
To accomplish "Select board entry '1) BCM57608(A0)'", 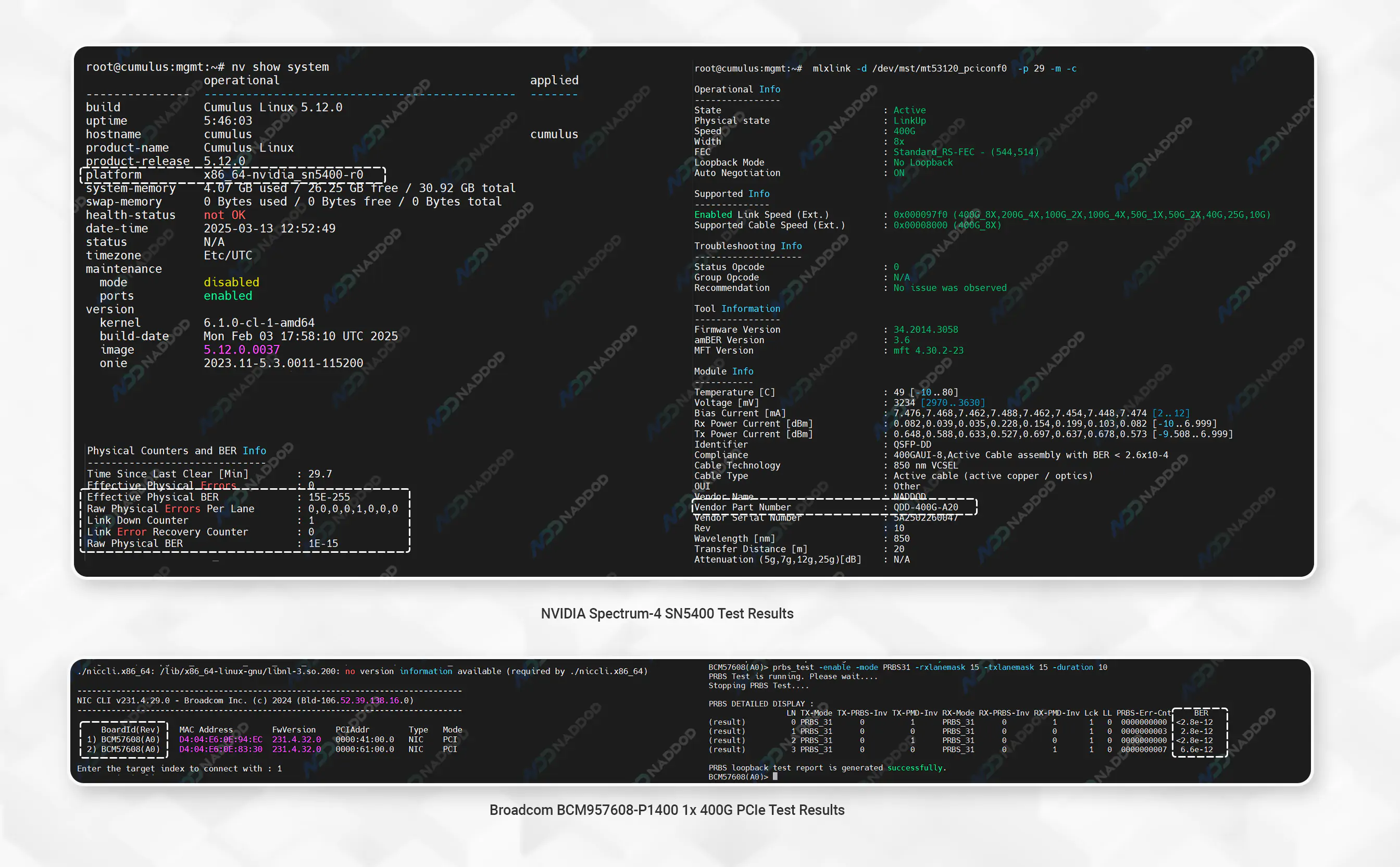I will 123,739.
